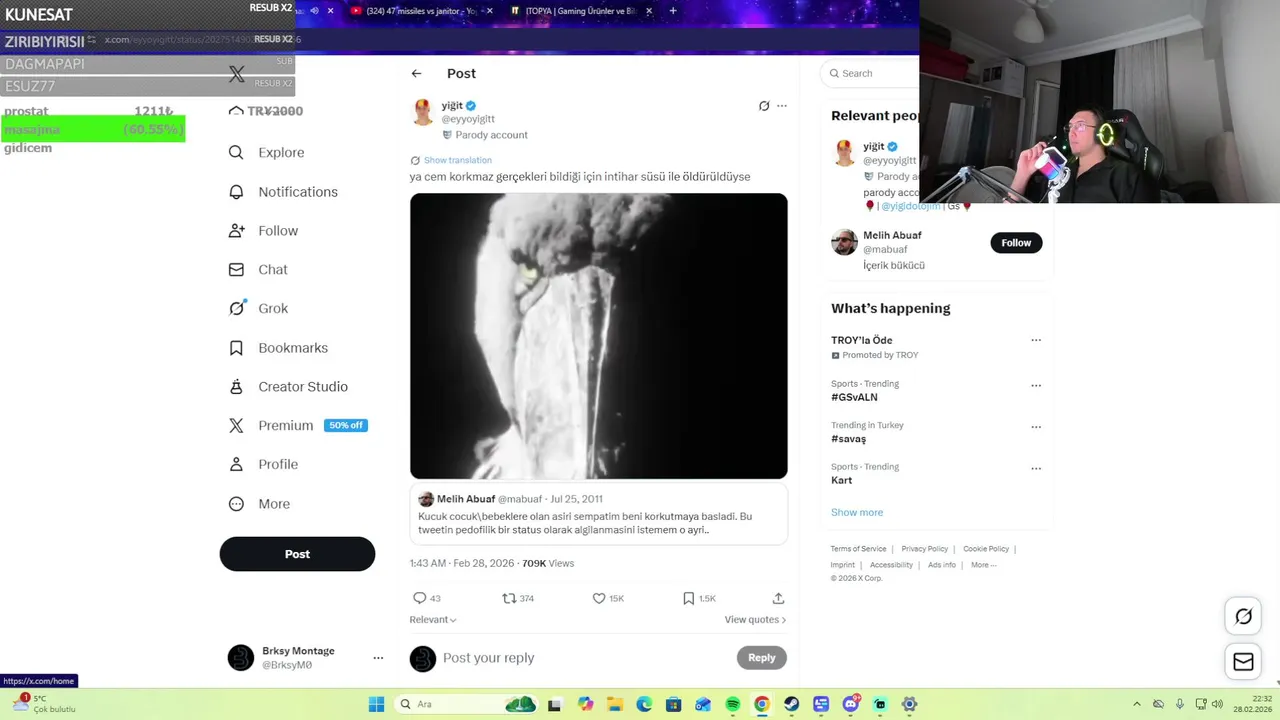This screenshot has height=720, width=1280.
Task: Open Privacy Policy footer link
Action: click(x=924, y=549)
